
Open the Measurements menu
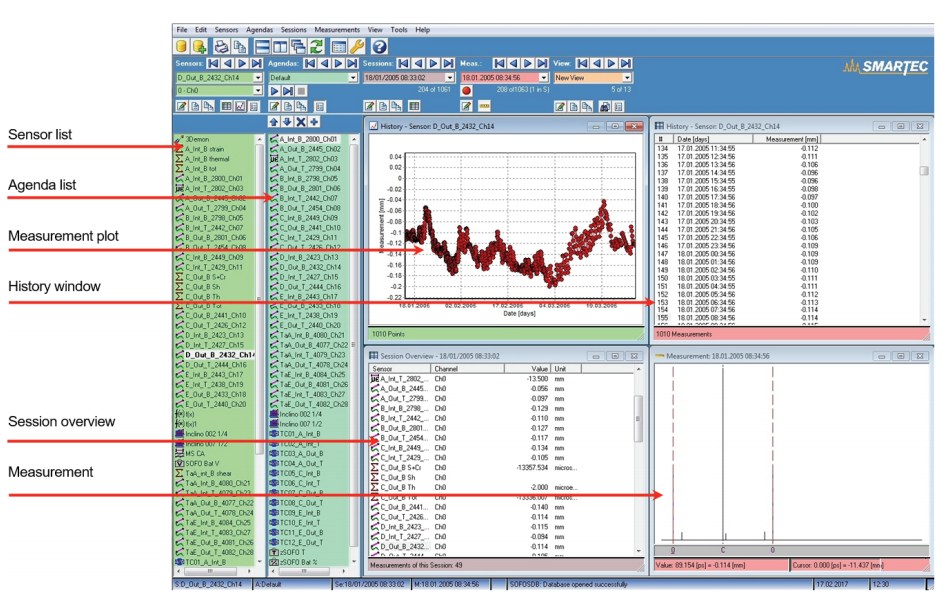click(337, 30)
